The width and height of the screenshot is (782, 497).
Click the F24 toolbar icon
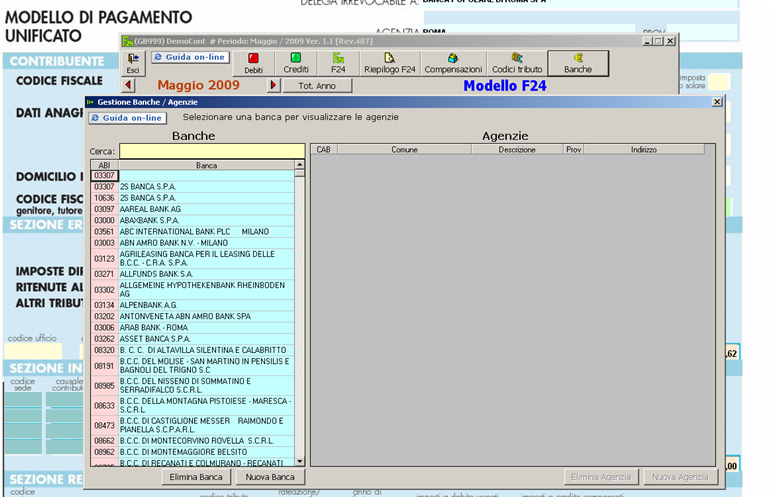[x=338, y=63]
